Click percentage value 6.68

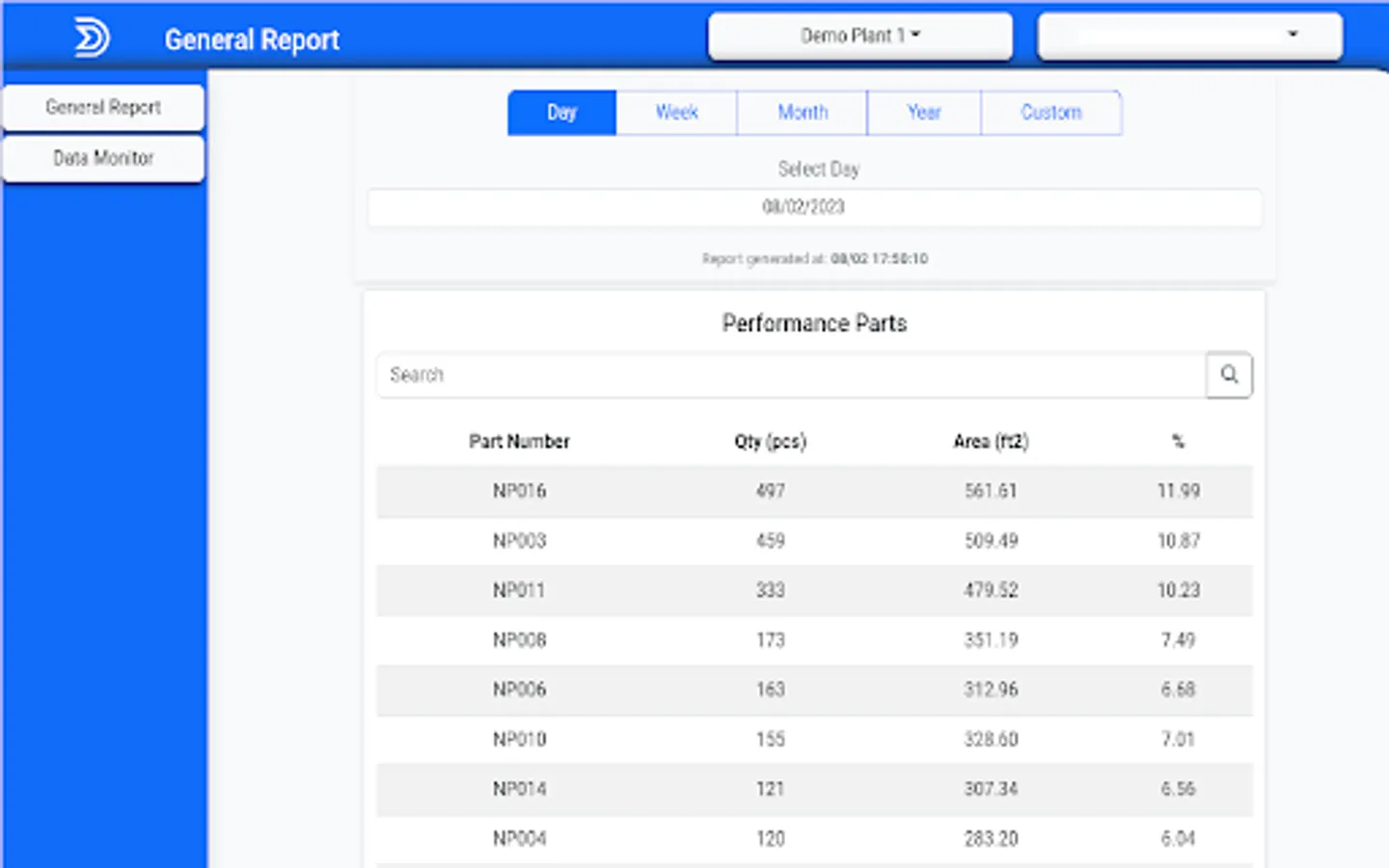tap(1178, 690)
